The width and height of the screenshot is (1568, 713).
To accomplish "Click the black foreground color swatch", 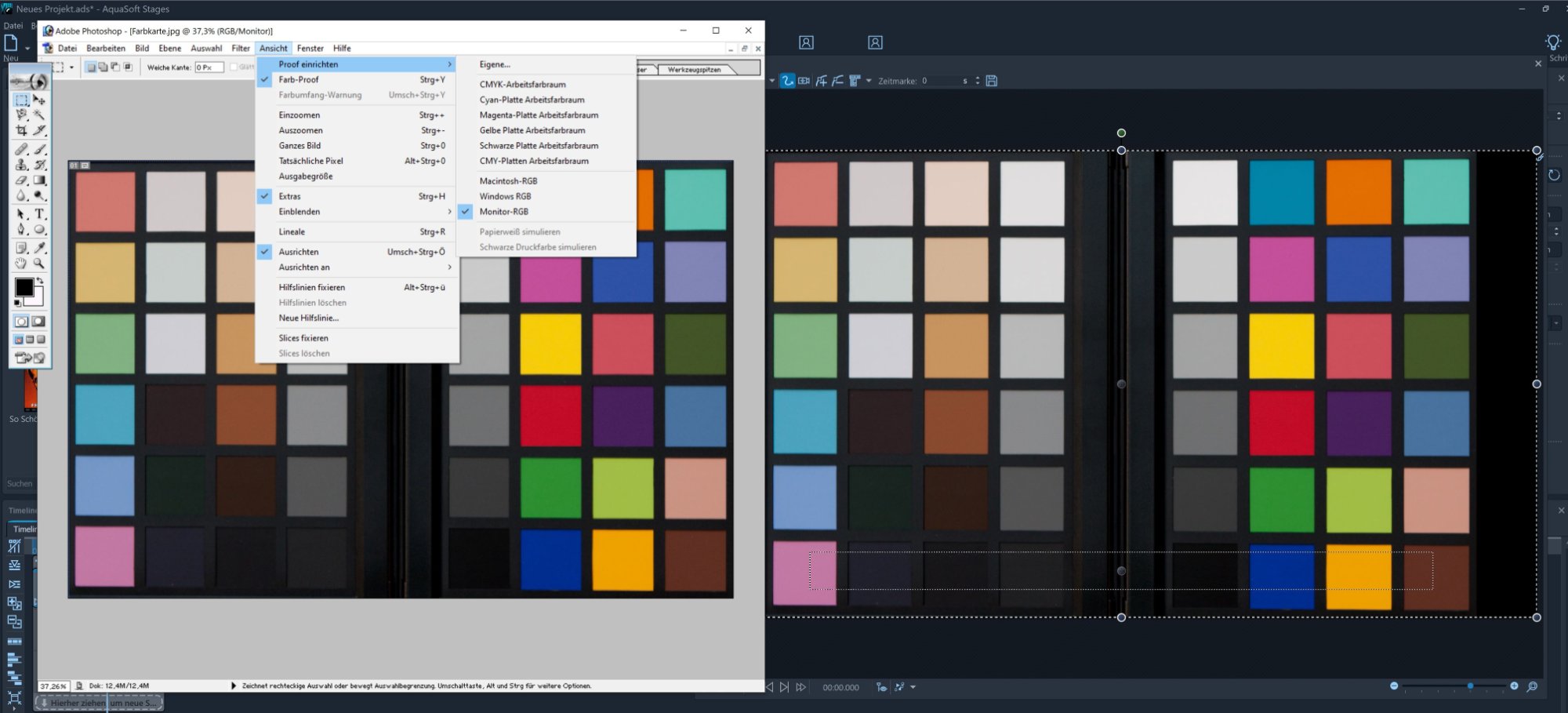I will (x=24, y=287).
